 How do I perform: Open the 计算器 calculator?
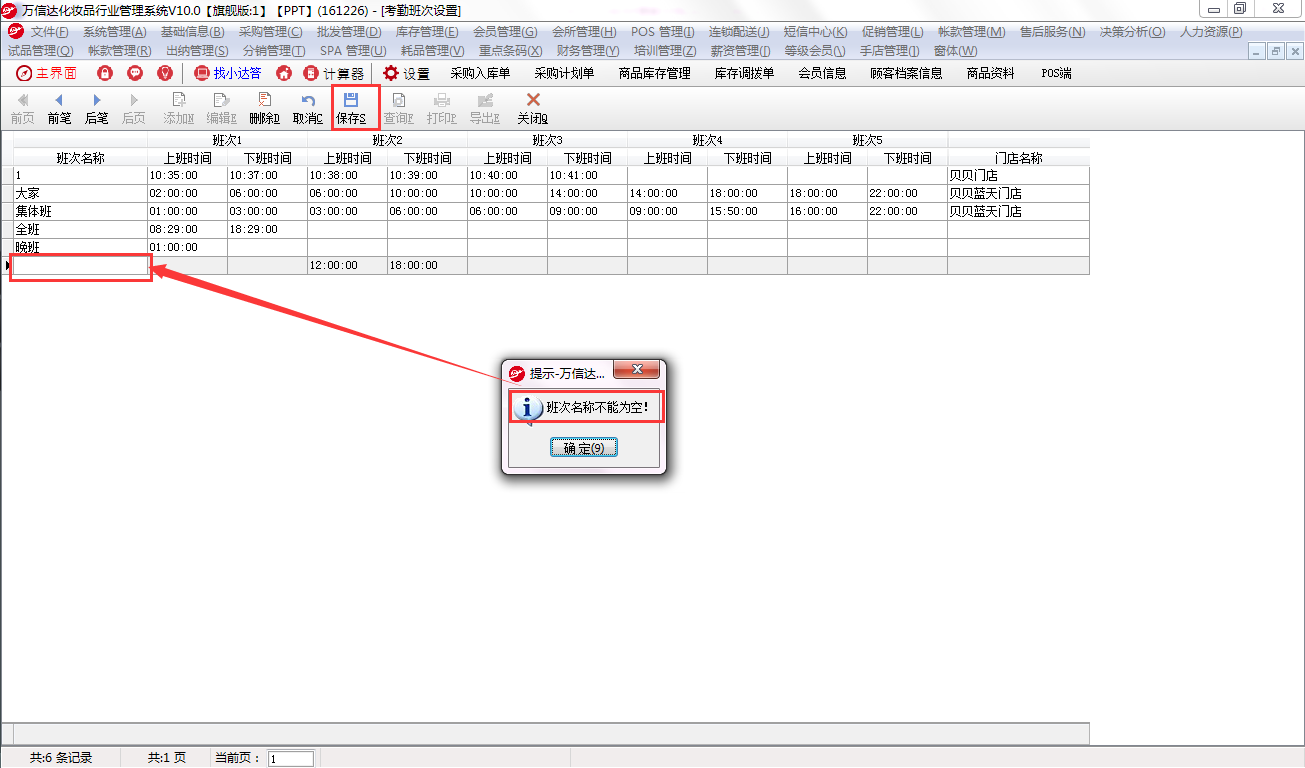point(334,73)
